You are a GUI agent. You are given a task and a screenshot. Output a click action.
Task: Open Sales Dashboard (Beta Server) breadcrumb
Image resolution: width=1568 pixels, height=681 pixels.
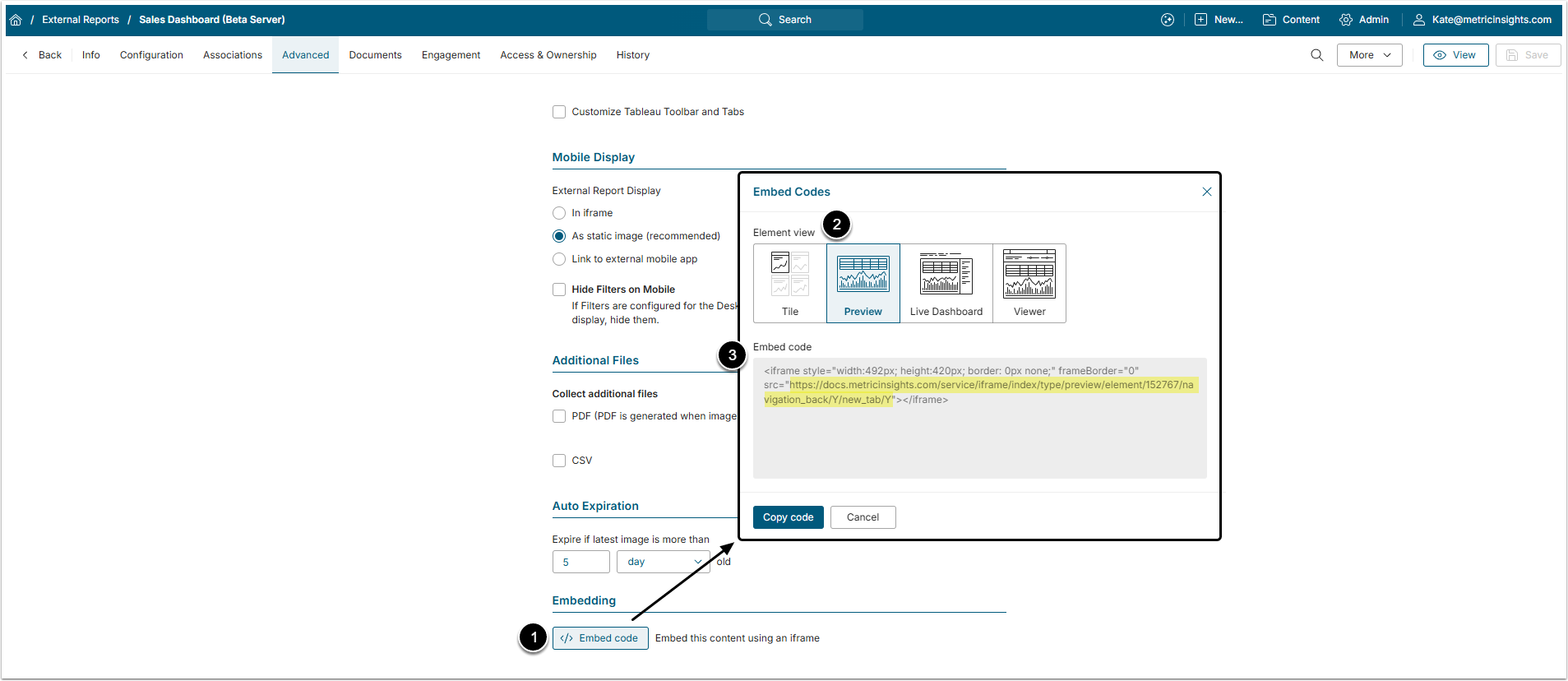point(212,20)
